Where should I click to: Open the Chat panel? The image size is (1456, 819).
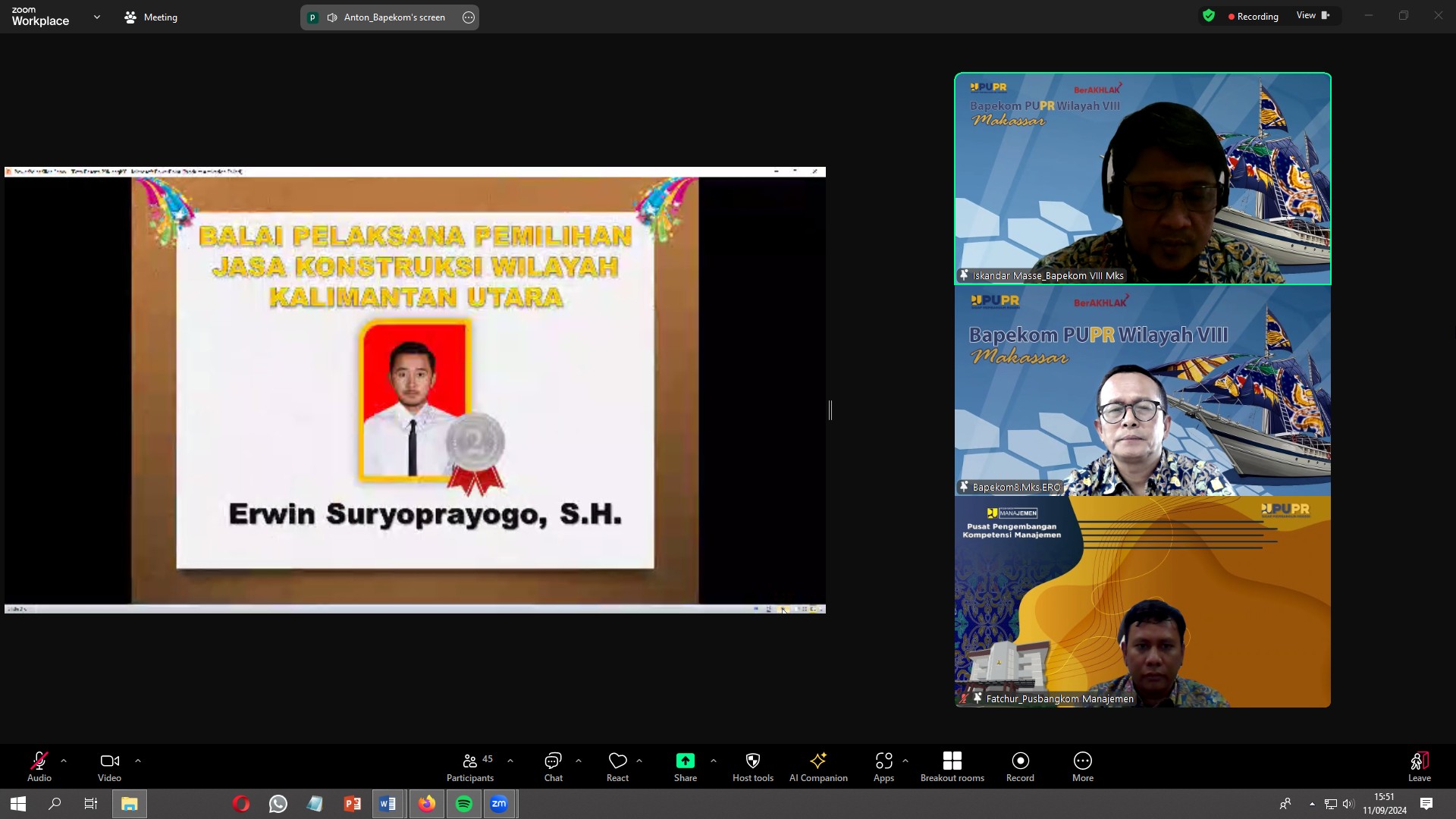click(554, 766)
